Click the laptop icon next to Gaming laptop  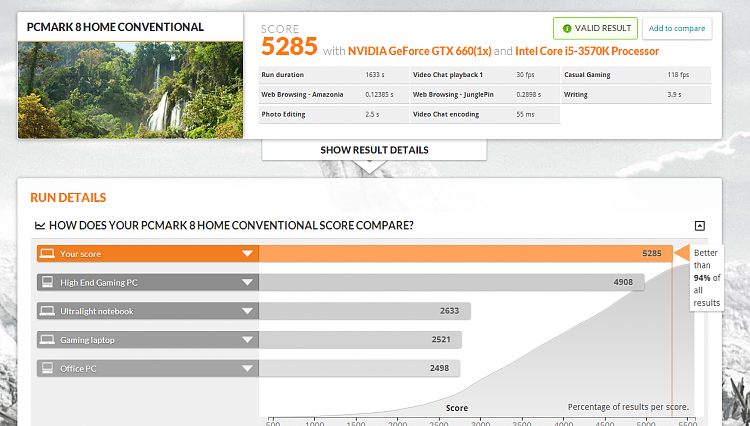(x=47, y=339)
